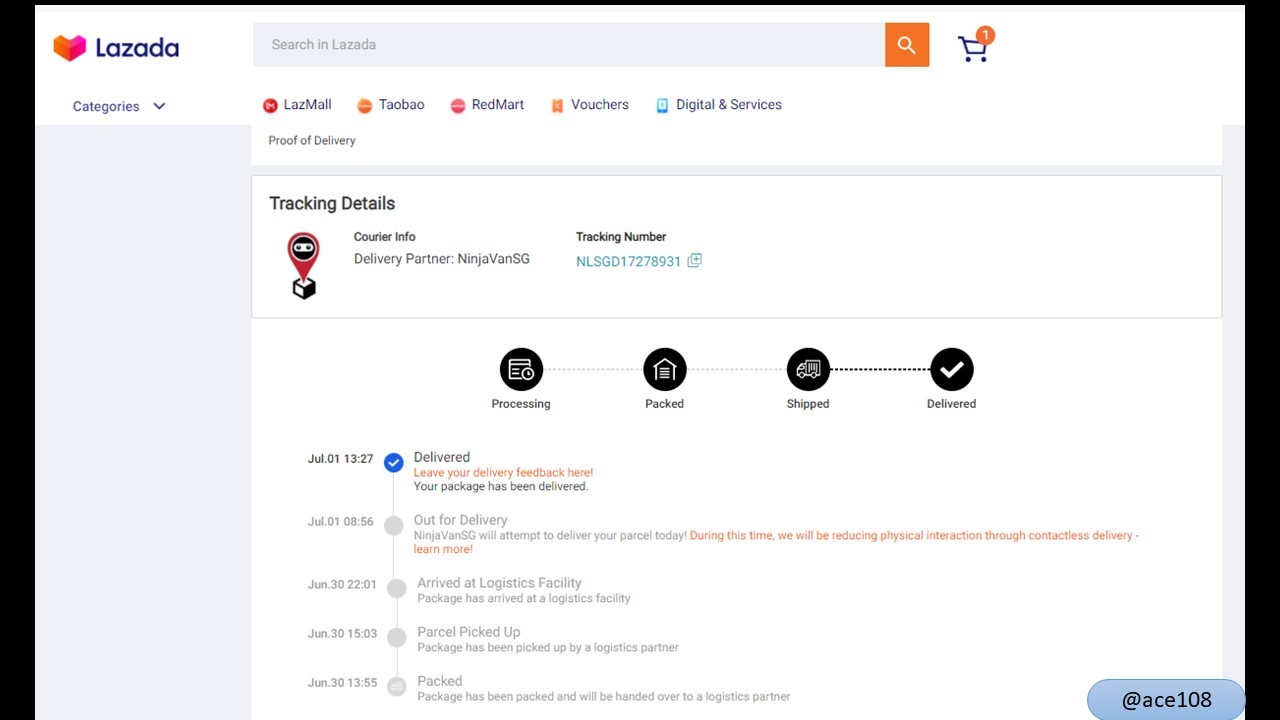The image size is (1280, 720).
Task: Click the Digital & Services icon
Action: (x=662, y=105)
